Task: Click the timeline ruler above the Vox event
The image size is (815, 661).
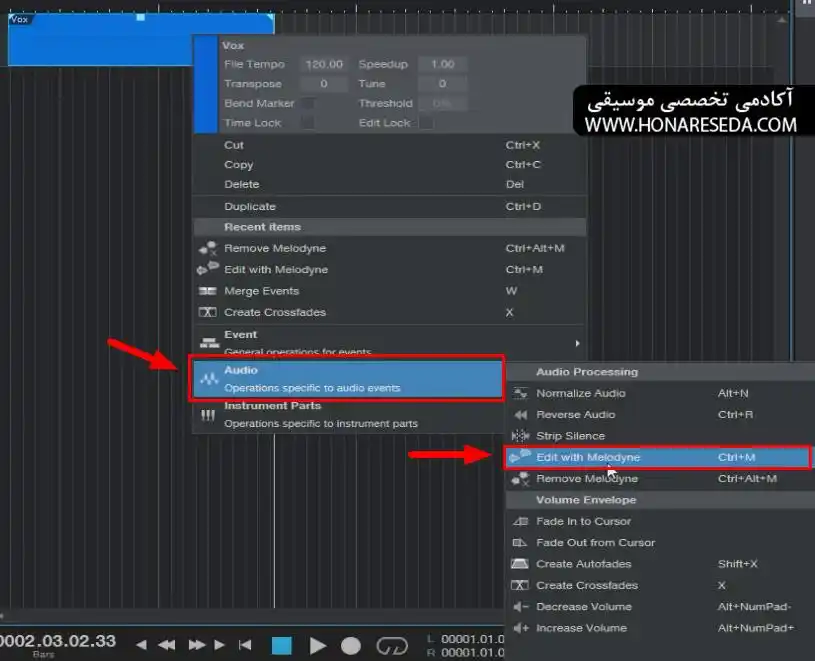Action: 140,6
